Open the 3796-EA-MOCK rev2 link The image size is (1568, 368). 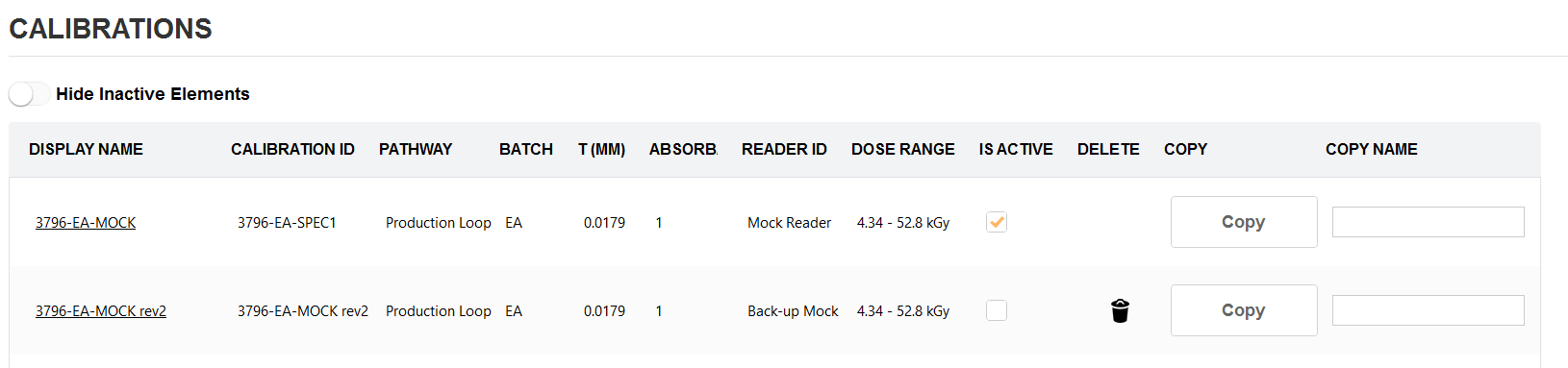[101, 310]
